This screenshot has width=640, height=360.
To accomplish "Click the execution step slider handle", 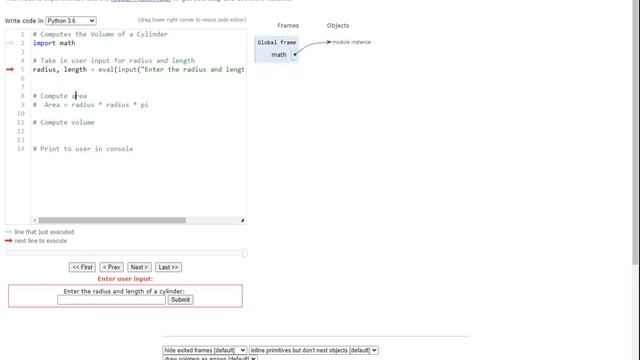I will 244,253.
